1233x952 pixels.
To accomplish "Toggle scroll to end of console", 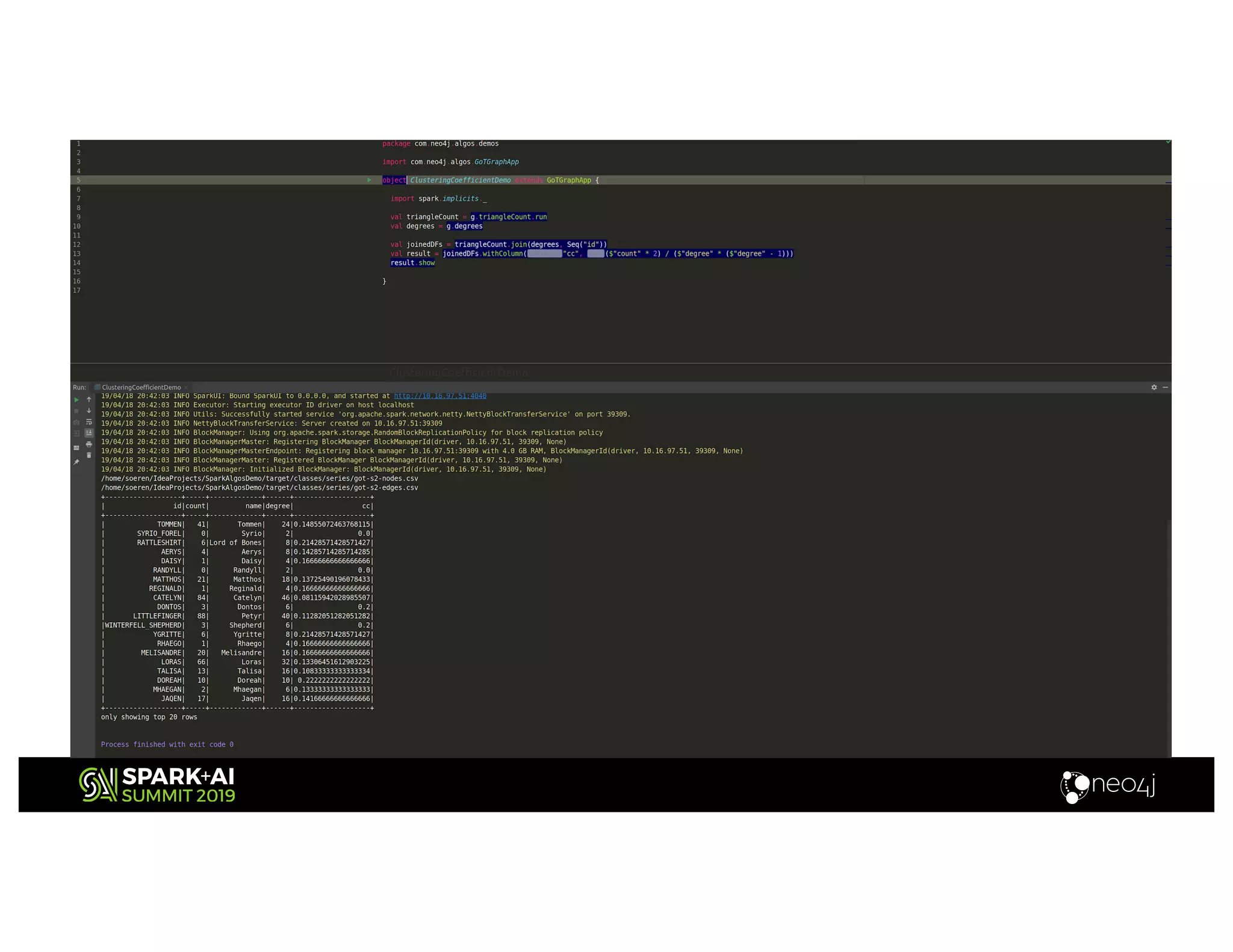I will coord(89,433).
